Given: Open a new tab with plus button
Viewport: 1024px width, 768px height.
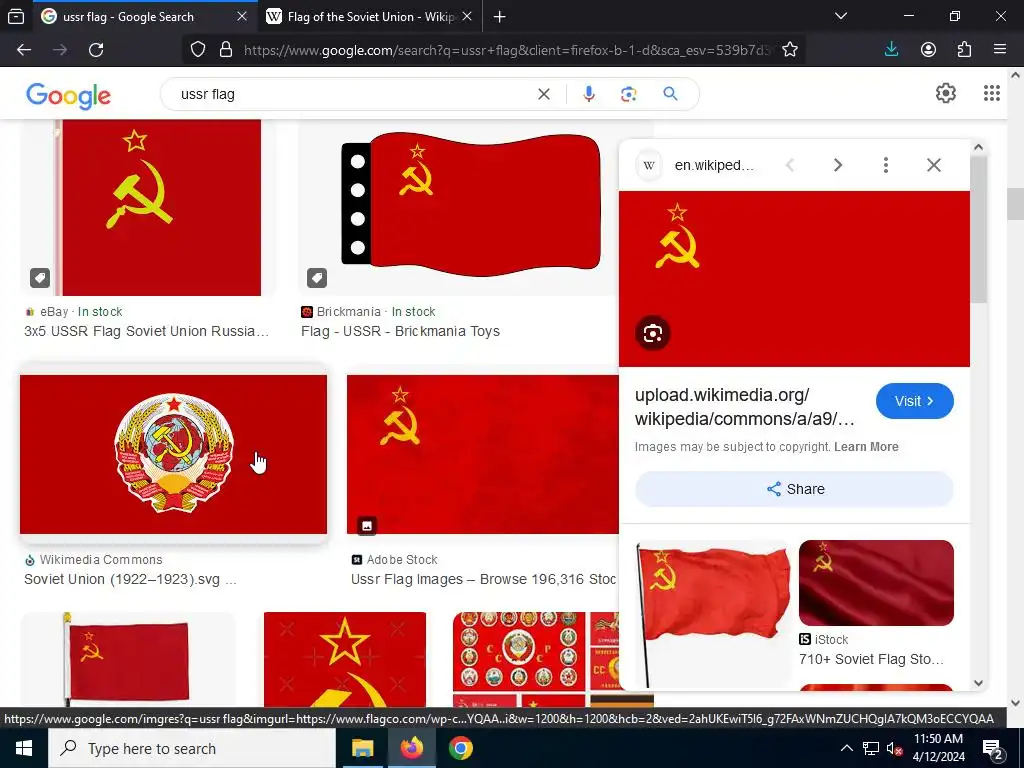Looking at the screenshot, I should [x=500, y=16].
